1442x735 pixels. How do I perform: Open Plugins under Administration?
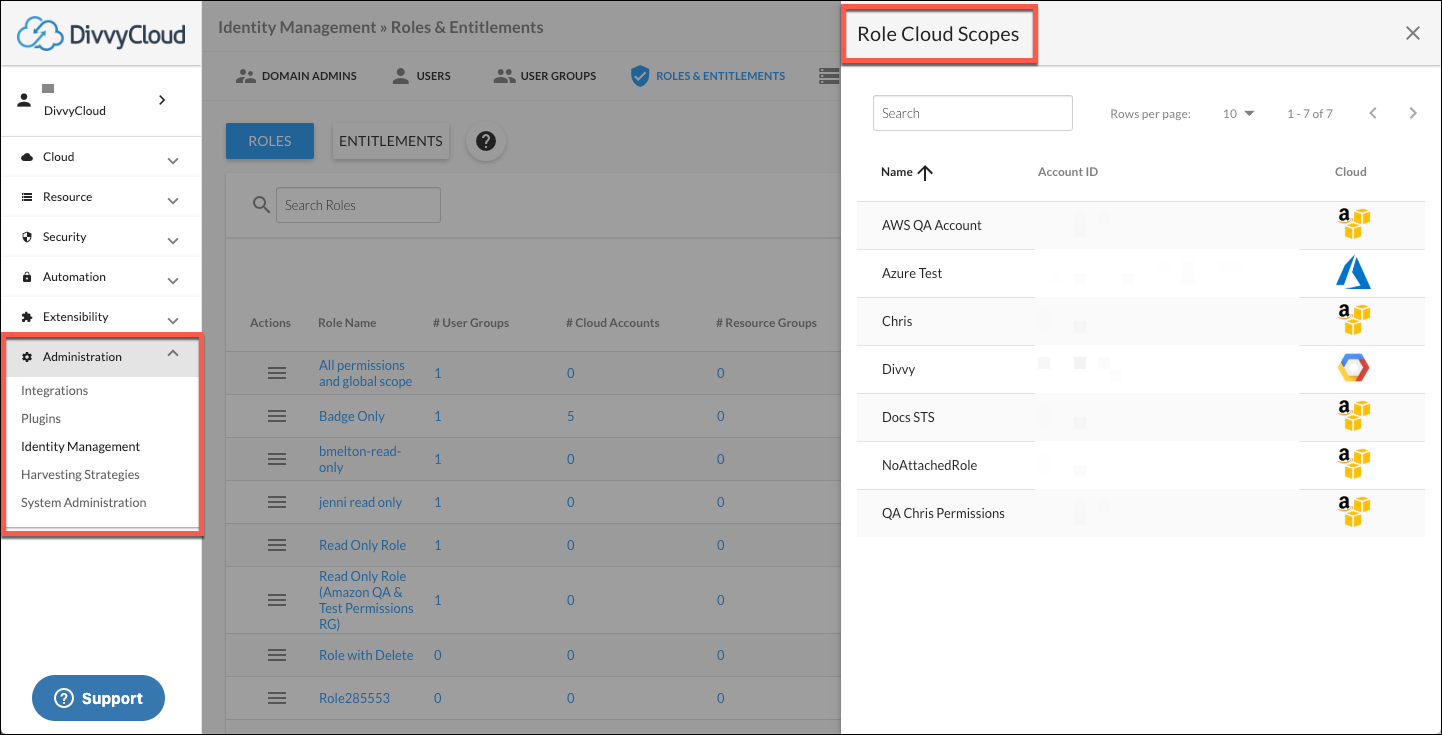(41, 418)
